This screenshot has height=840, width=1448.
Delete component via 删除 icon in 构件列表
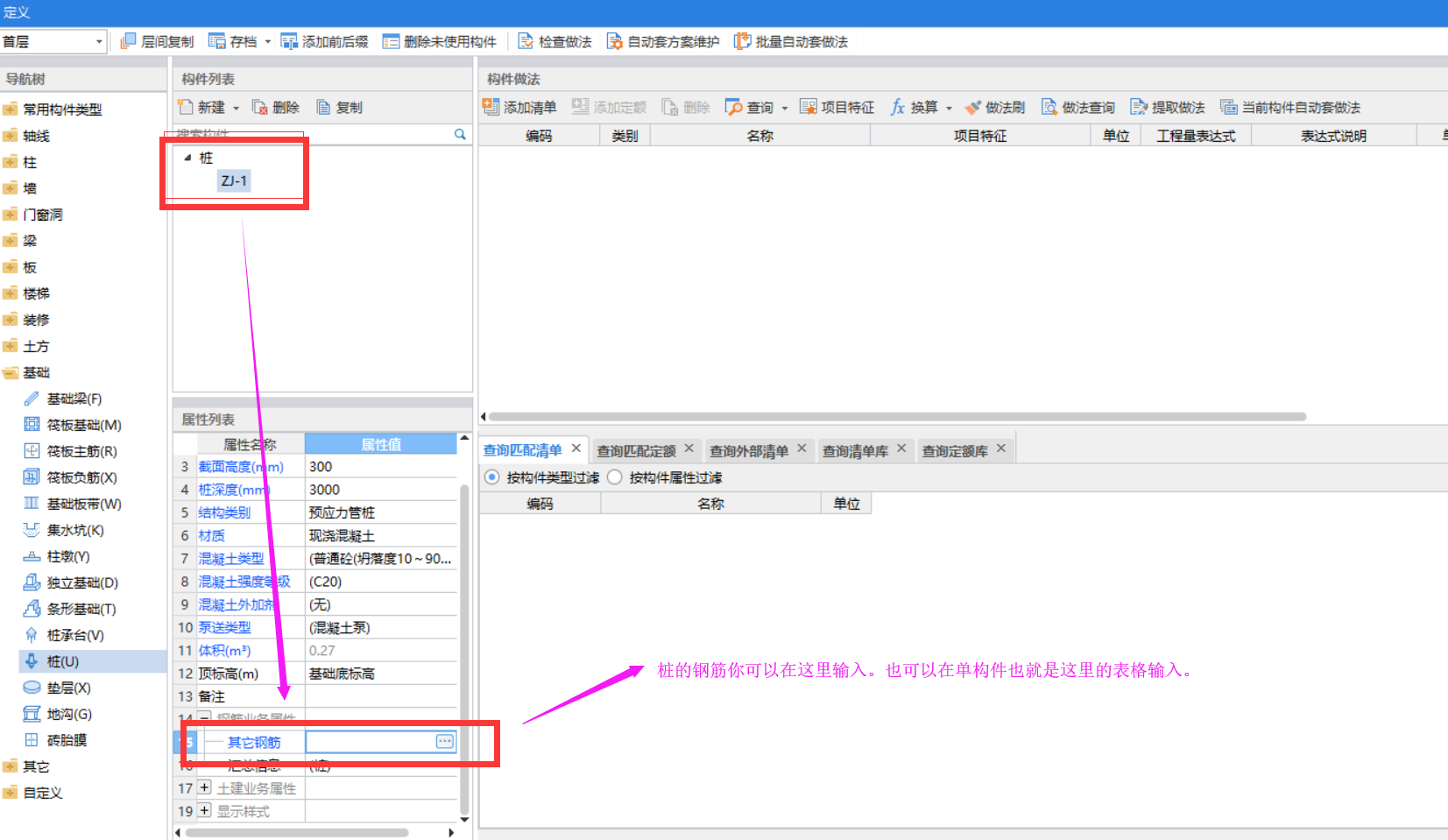[x=260, y=107]
